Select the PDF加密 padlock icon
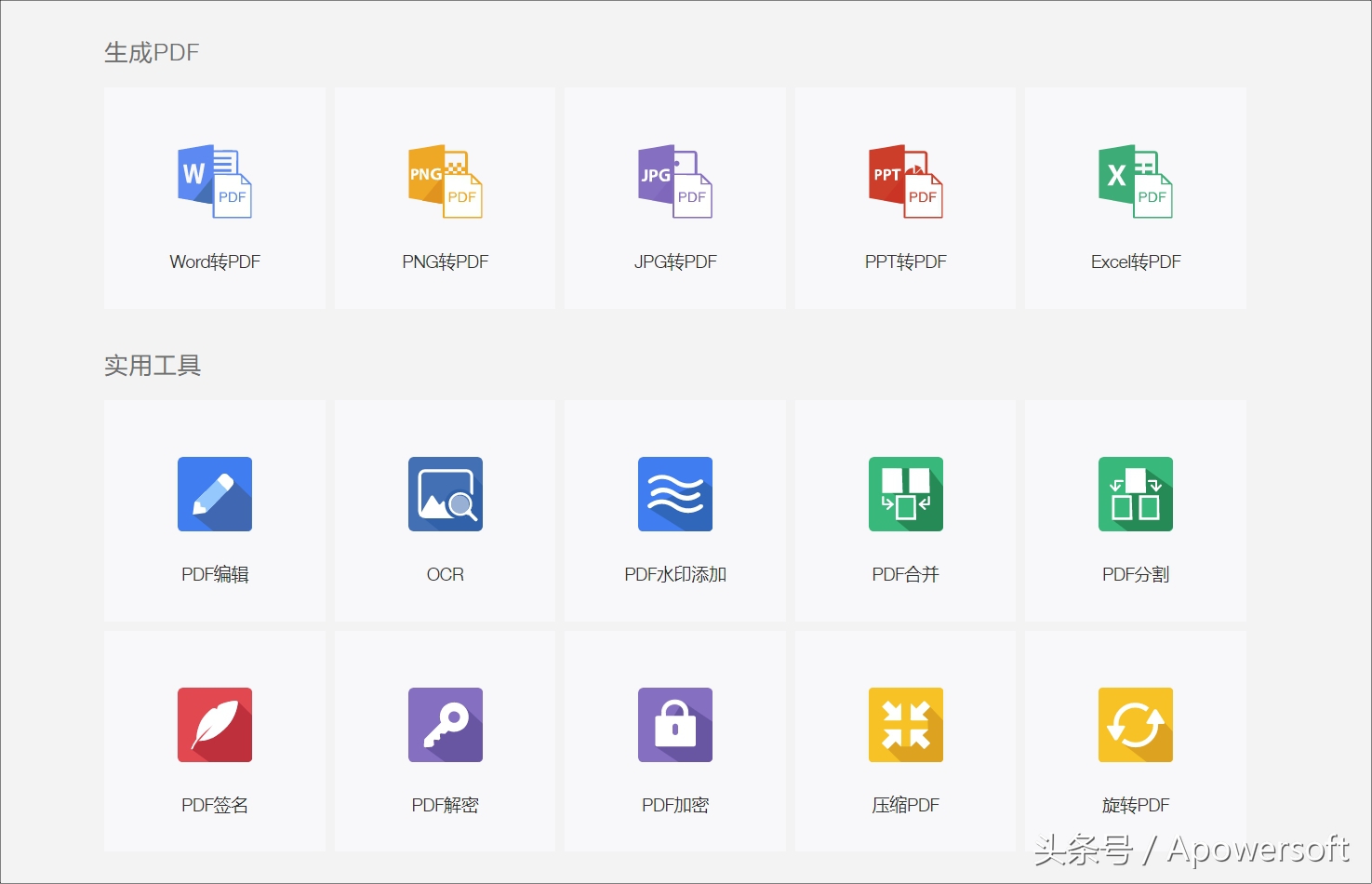 tap(675, 725)
